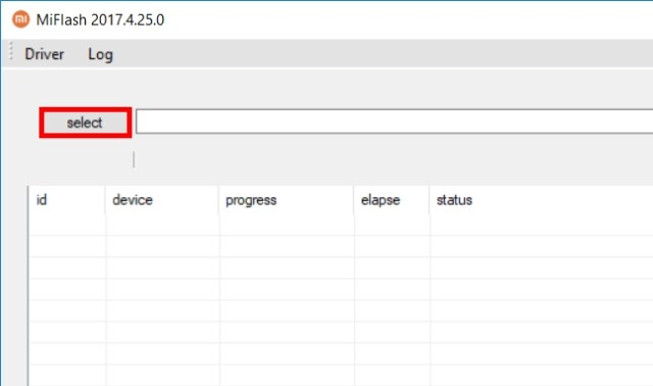Select first empty row's id cell
Screen dimensions: 653x386
(x=67, y=225)
